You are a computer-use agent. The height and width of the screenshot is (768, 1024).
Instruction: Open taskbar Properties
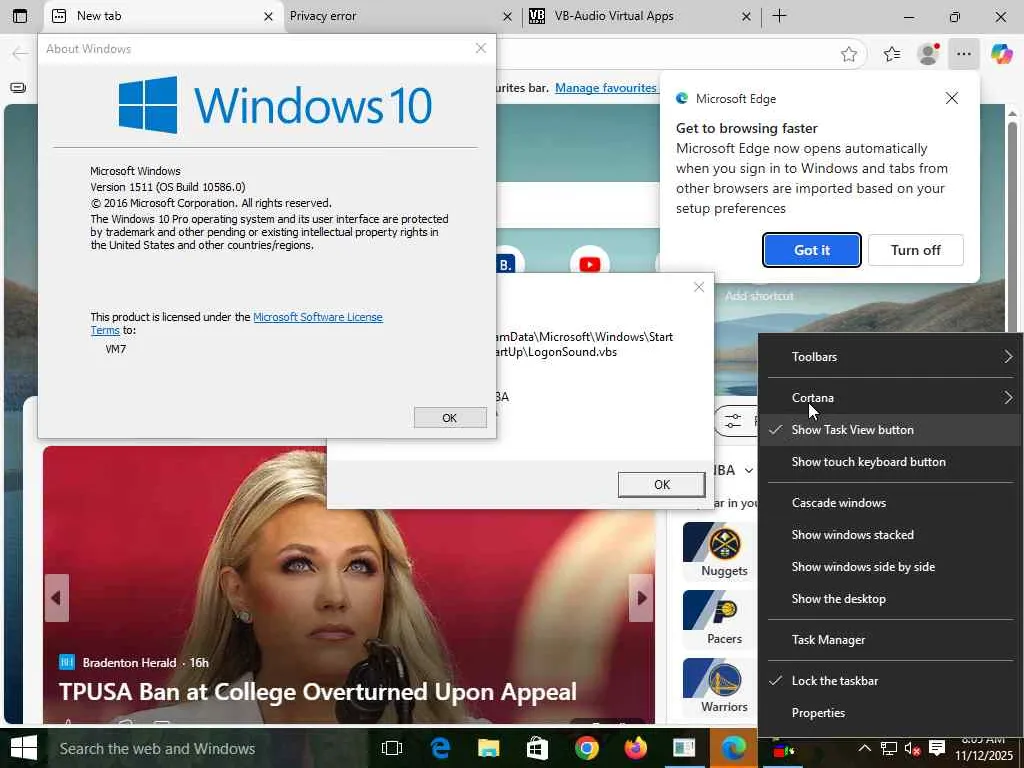[891, 712]
